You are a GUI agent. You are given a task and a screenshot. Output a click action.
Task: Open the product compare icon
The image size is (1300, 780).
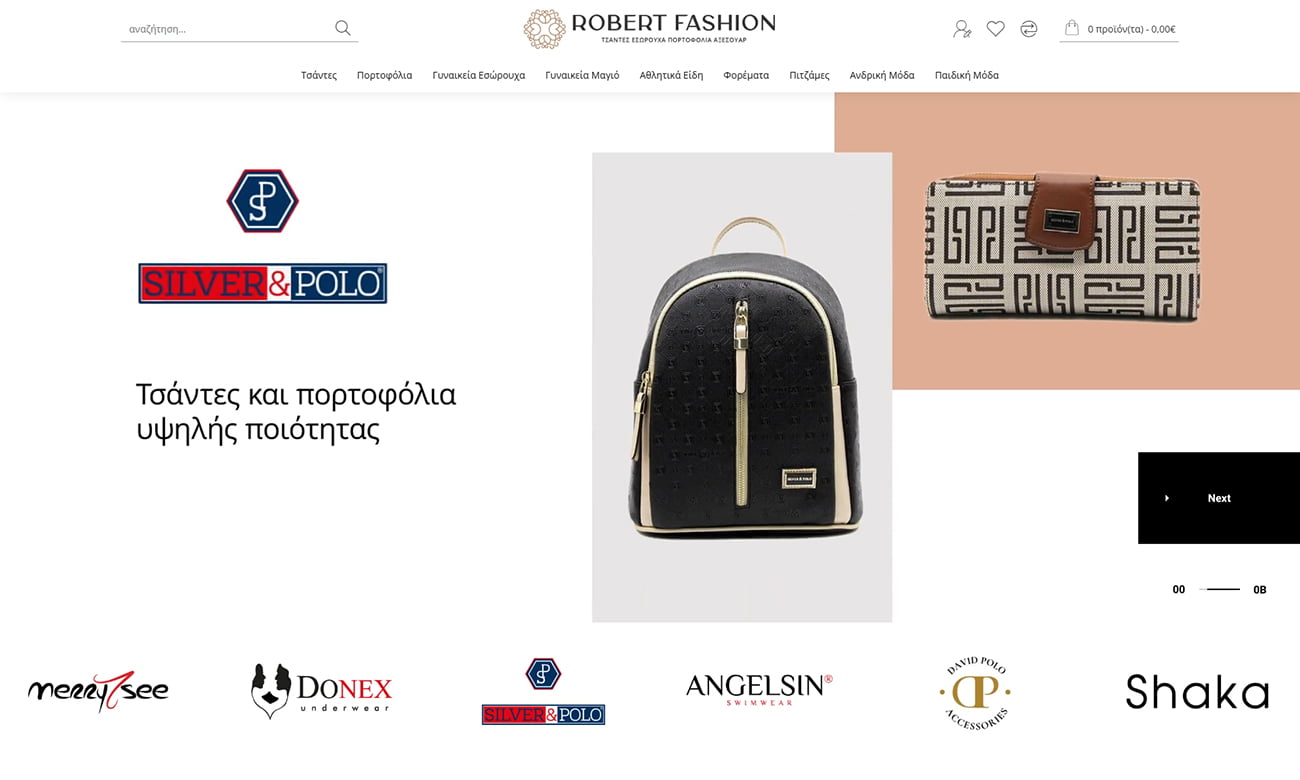1029,29
